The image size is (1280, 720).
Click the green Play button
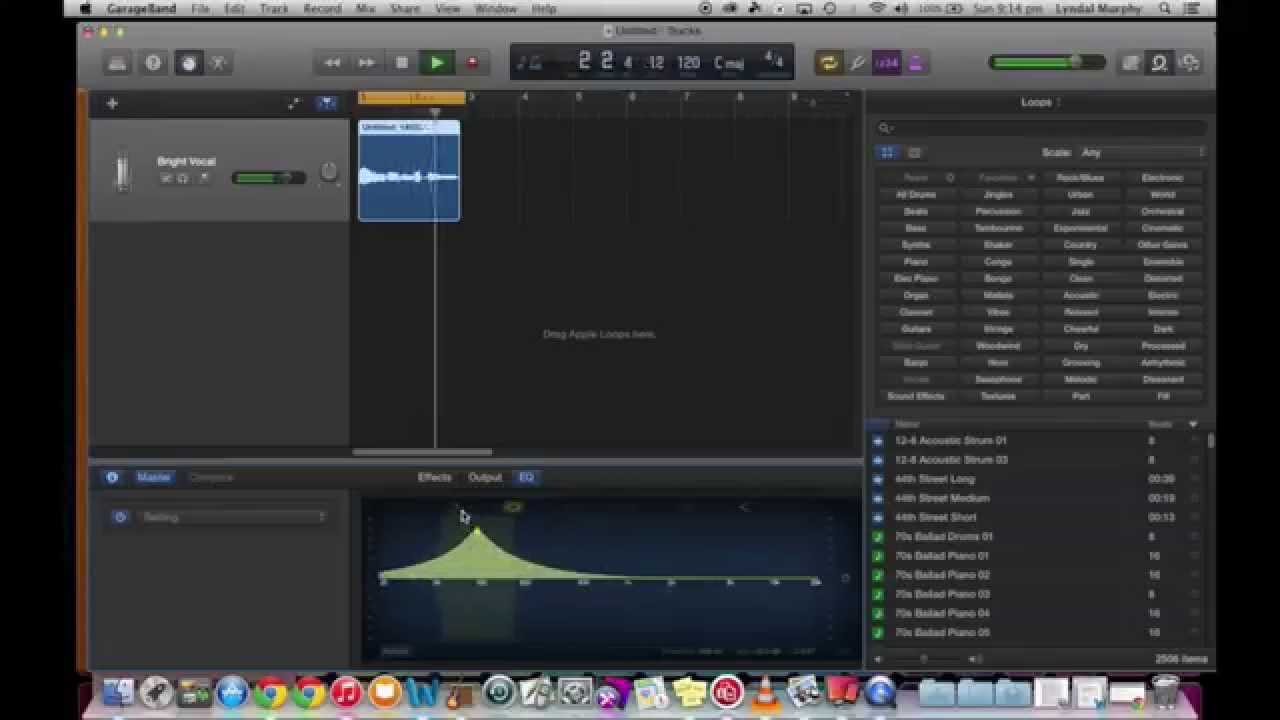[x=437, y=63]
